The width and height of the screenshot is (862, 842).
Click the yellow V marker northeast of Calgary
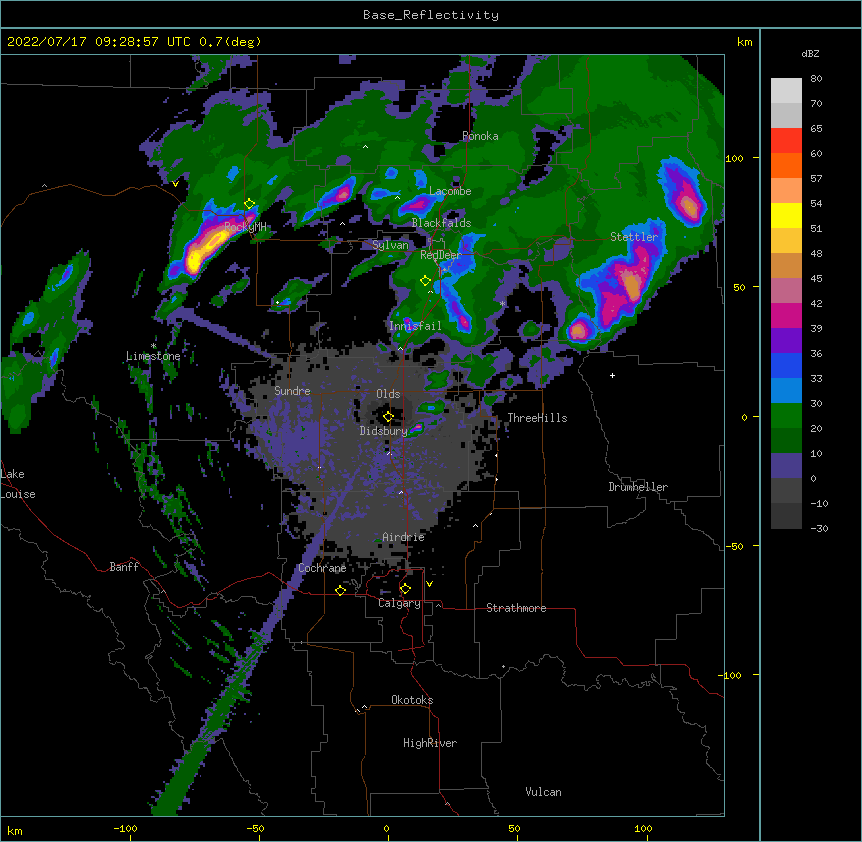coord(429,584)
